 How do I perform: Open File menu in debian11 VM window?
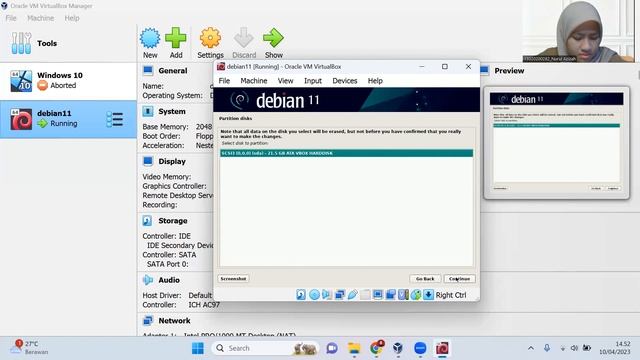click(224, 81)
